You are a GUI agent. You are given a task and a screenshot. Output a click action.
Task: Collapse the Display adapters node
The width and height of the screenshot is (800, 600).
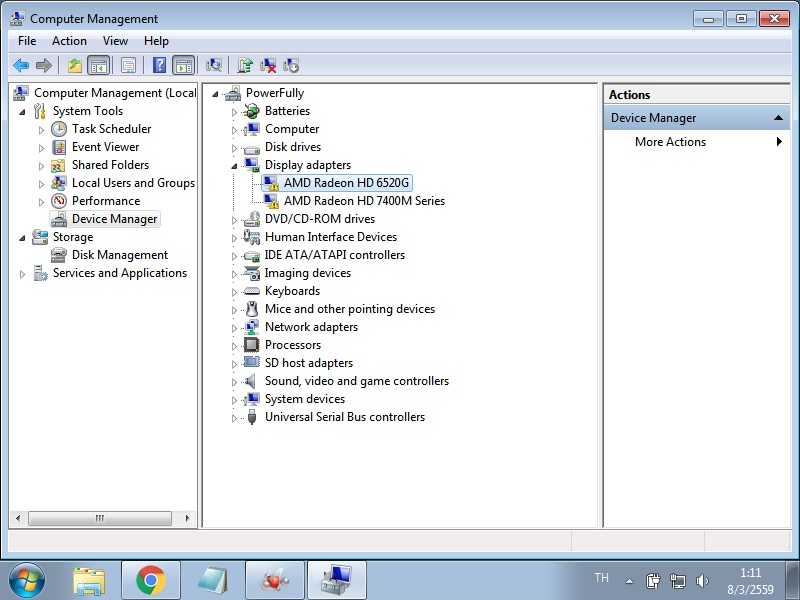(235, 165)
